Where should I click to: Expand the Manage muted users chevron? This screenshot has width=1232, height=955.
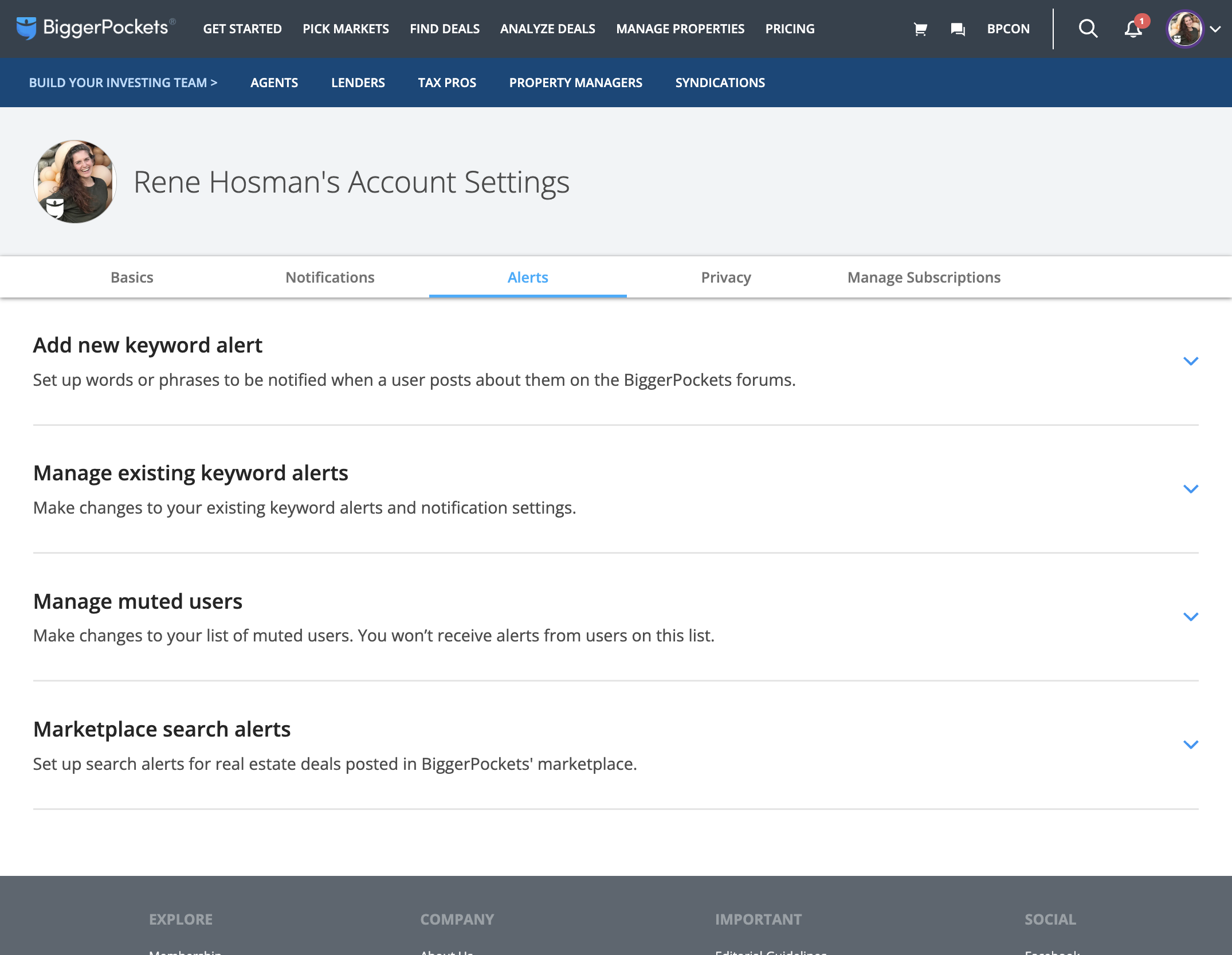[x=1191, y=617]
